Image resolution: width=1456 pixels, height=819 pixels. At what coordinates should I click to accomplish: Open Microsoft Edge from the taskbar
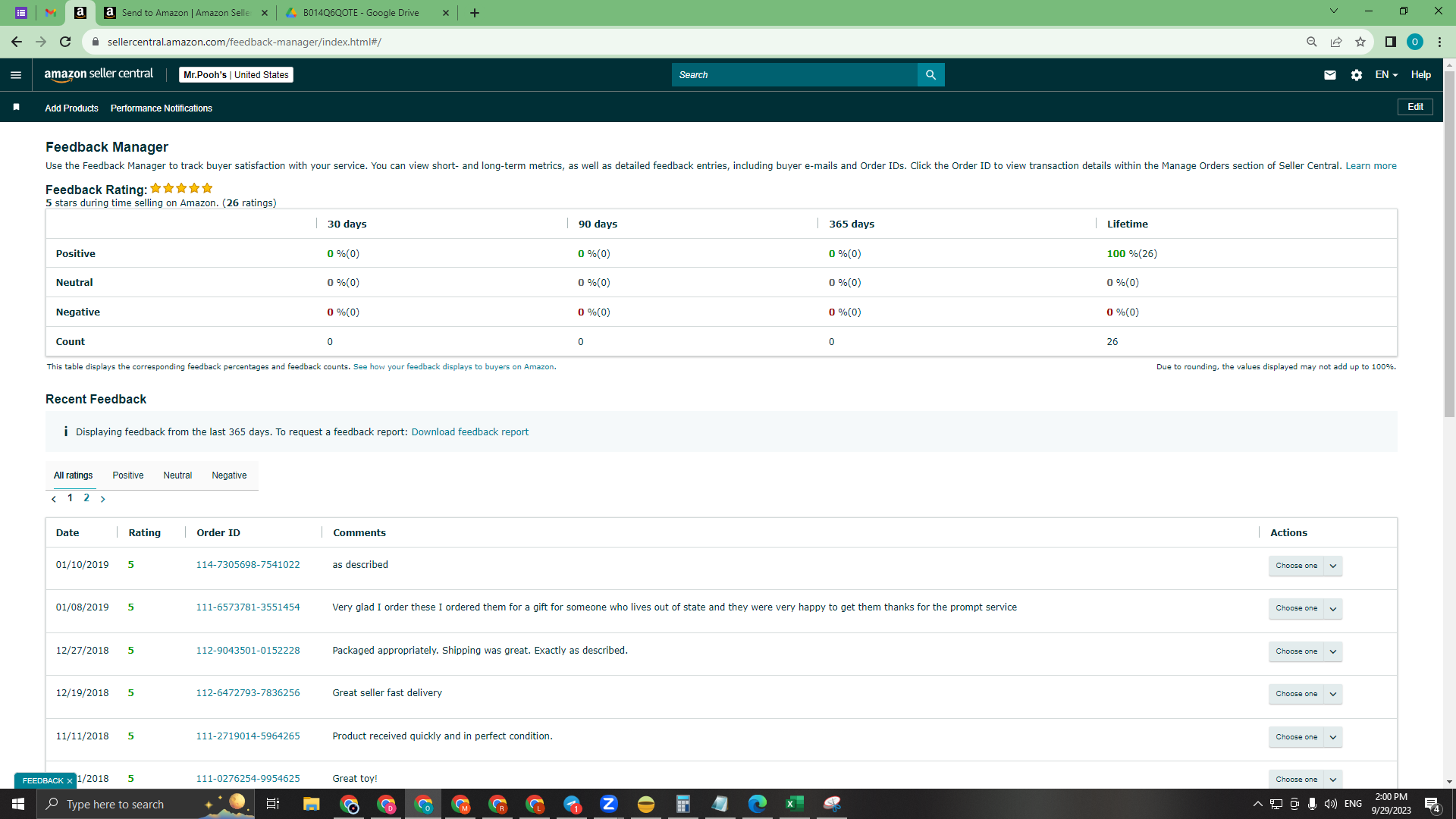coord(758,804)
